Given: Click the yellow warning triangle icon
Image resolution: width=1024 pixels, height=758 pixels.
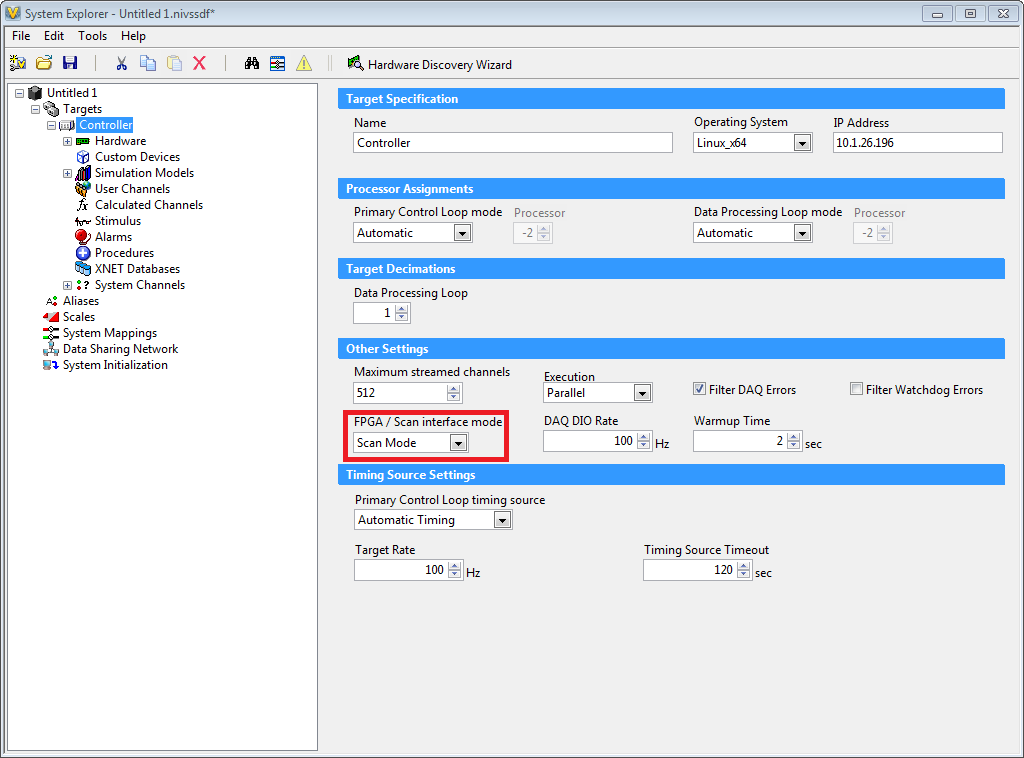Looking at the screenshot, I should (304, 63).
